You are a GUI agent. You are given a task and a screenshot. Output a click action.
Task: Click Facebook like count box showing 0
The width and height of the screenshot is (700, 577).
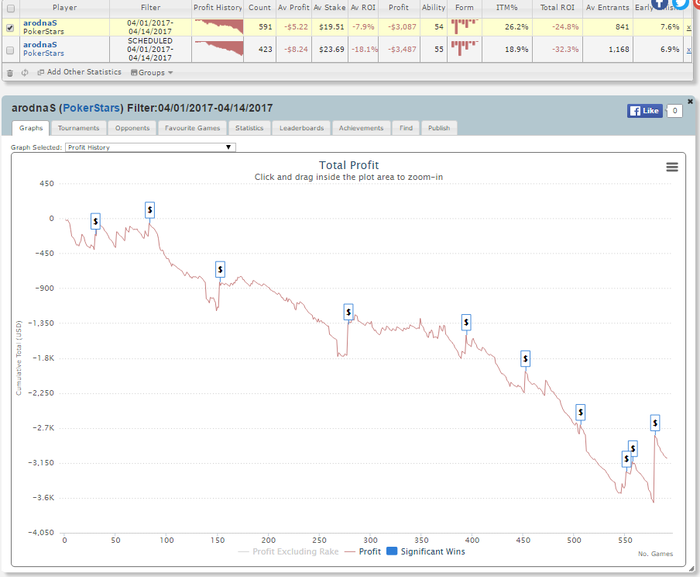(x=675, y=111)
